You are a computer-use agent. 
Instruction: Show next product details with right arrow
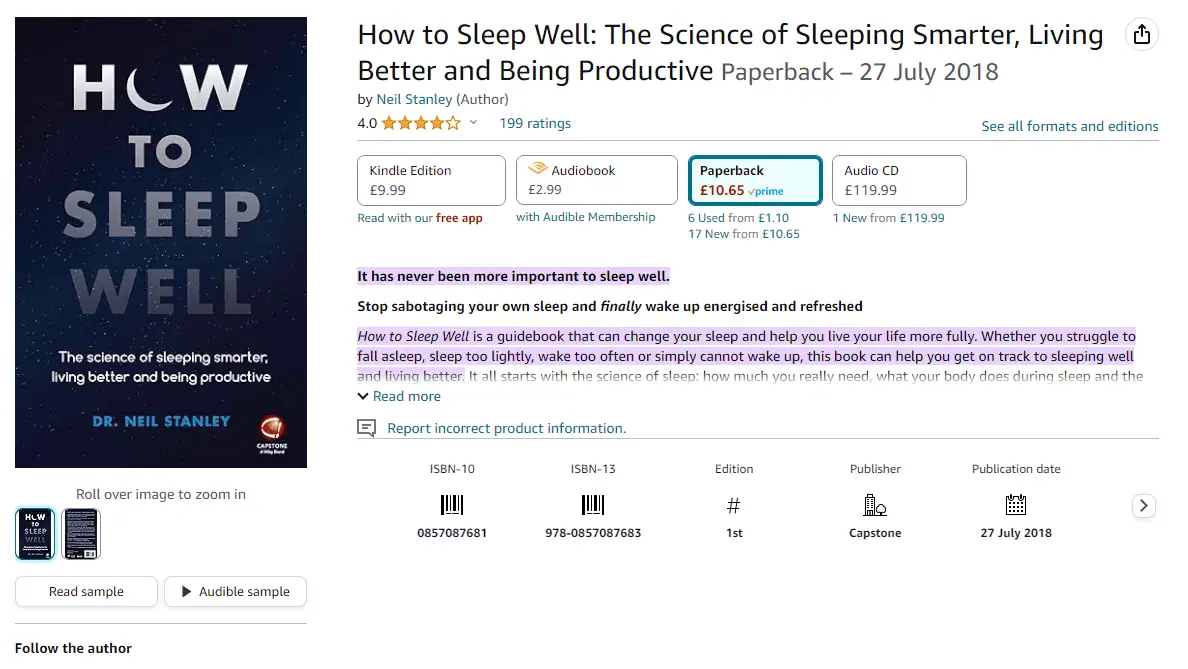point(1143,505)
